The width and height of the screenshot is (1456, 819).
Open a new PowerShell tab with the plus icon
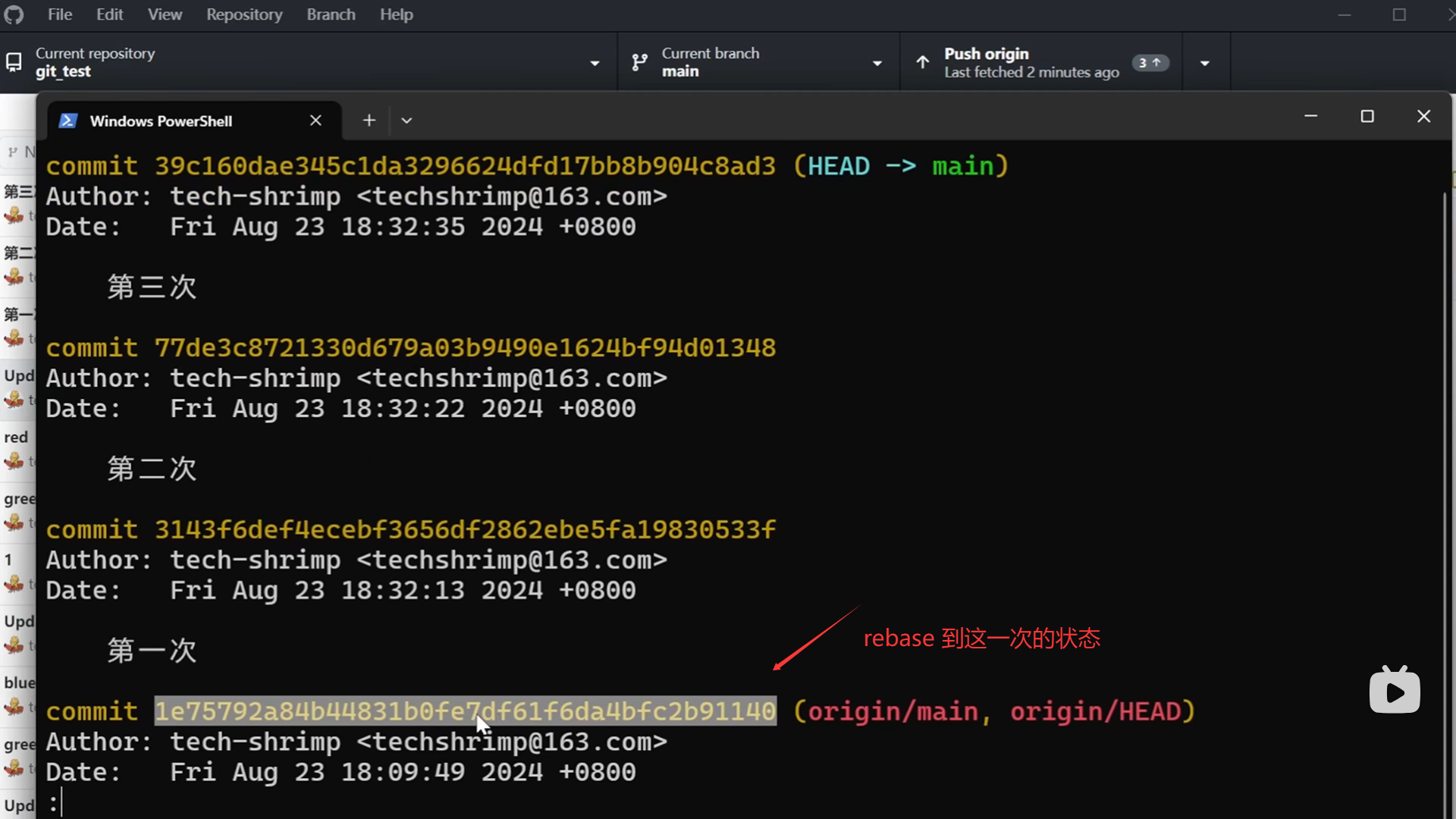[369, 121]
